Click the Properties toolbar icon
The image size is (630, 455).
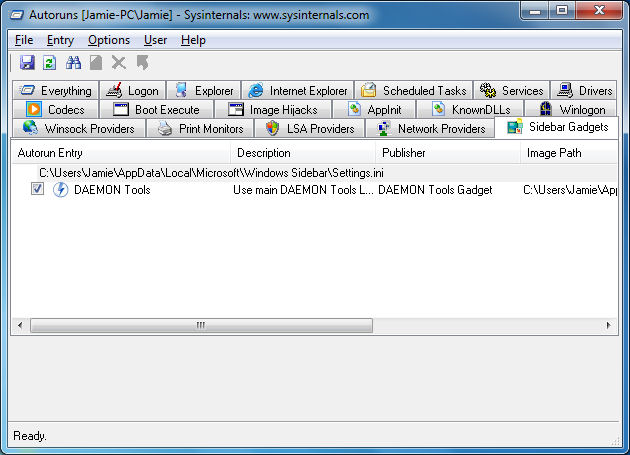tap(96, 63)
